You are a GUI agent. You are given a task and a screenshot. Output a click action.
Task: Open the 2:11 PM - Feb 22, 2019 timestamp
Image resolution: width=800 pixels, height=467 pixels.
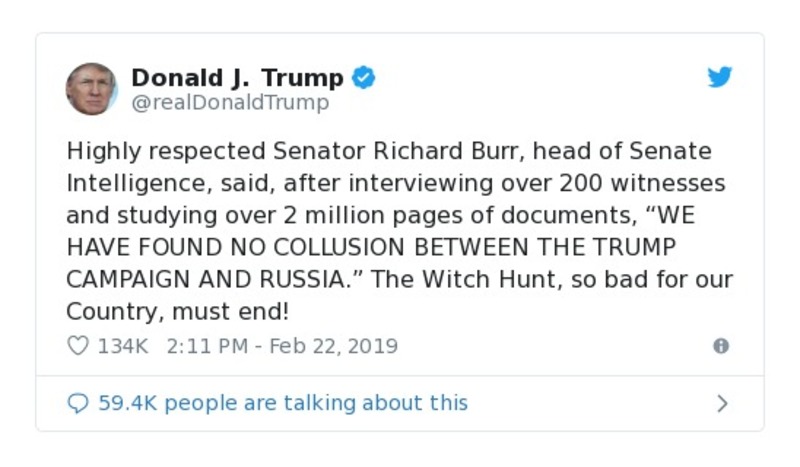tap(282, 346)
